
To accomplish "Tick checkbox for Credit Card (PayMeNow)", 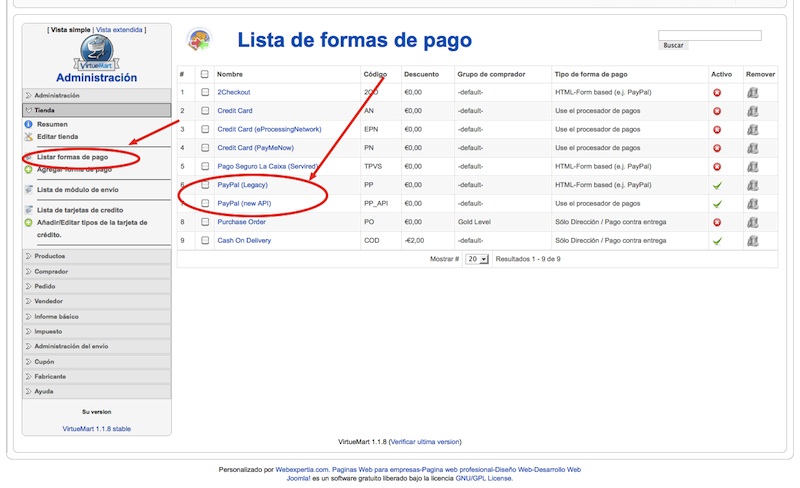I will [x=205, y=148].
